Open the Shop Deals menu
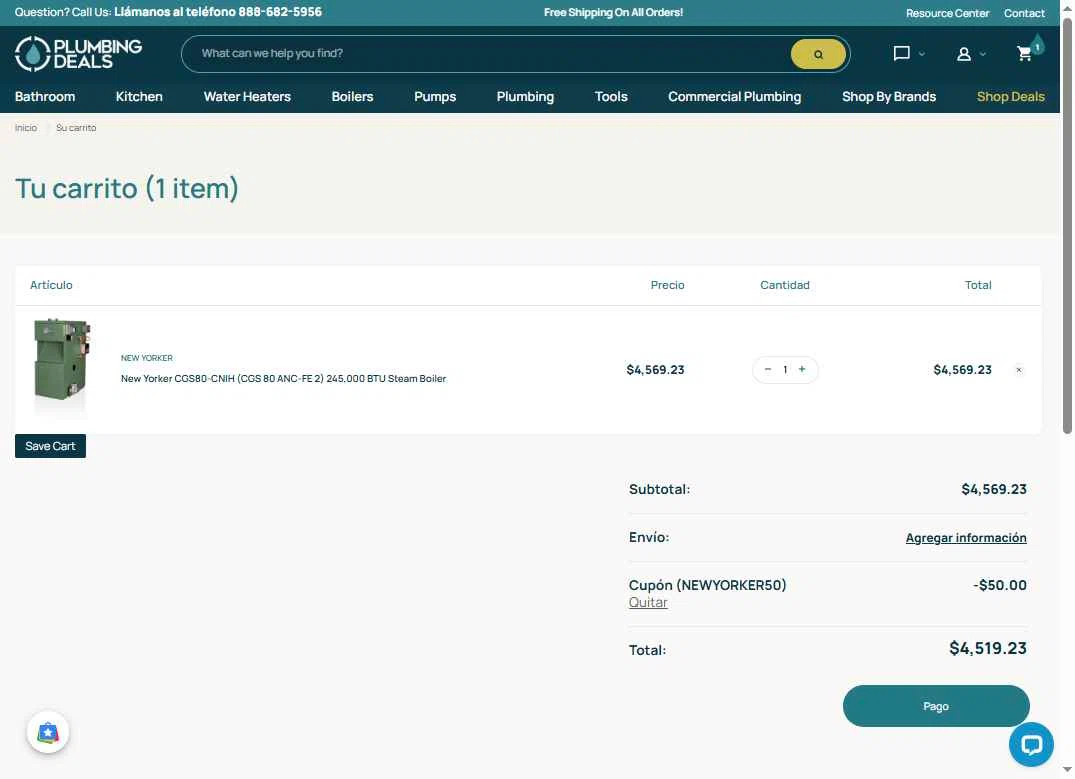This screenshot has width=1075, height=779. [x=1011, y=97]
